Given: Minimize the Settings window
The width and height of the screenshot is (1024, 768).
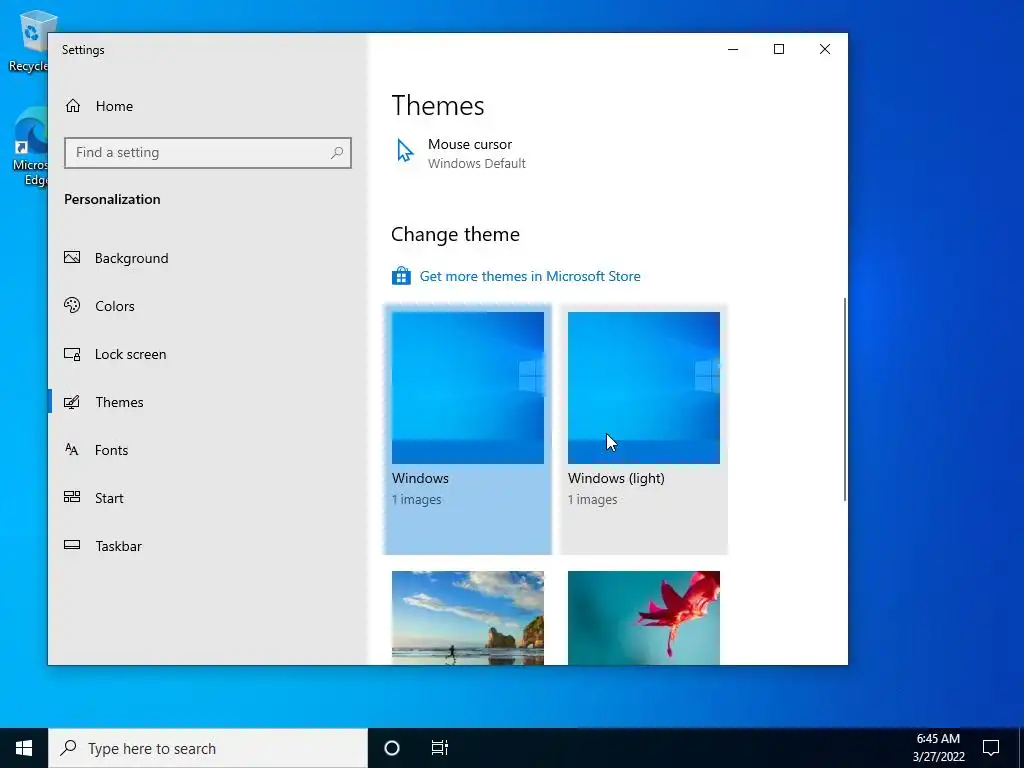Looking at the screenshot, I should point(733,50).
